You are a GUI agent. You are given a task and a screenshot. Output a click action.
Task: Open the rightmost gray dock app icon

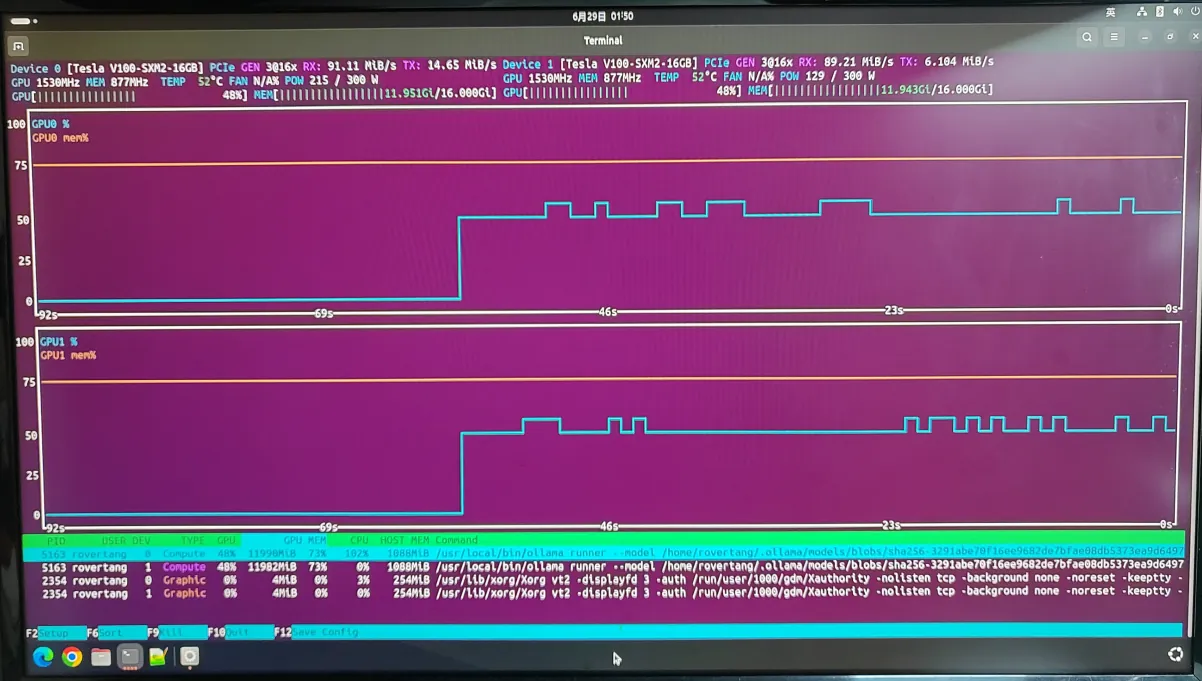point(190,657)
